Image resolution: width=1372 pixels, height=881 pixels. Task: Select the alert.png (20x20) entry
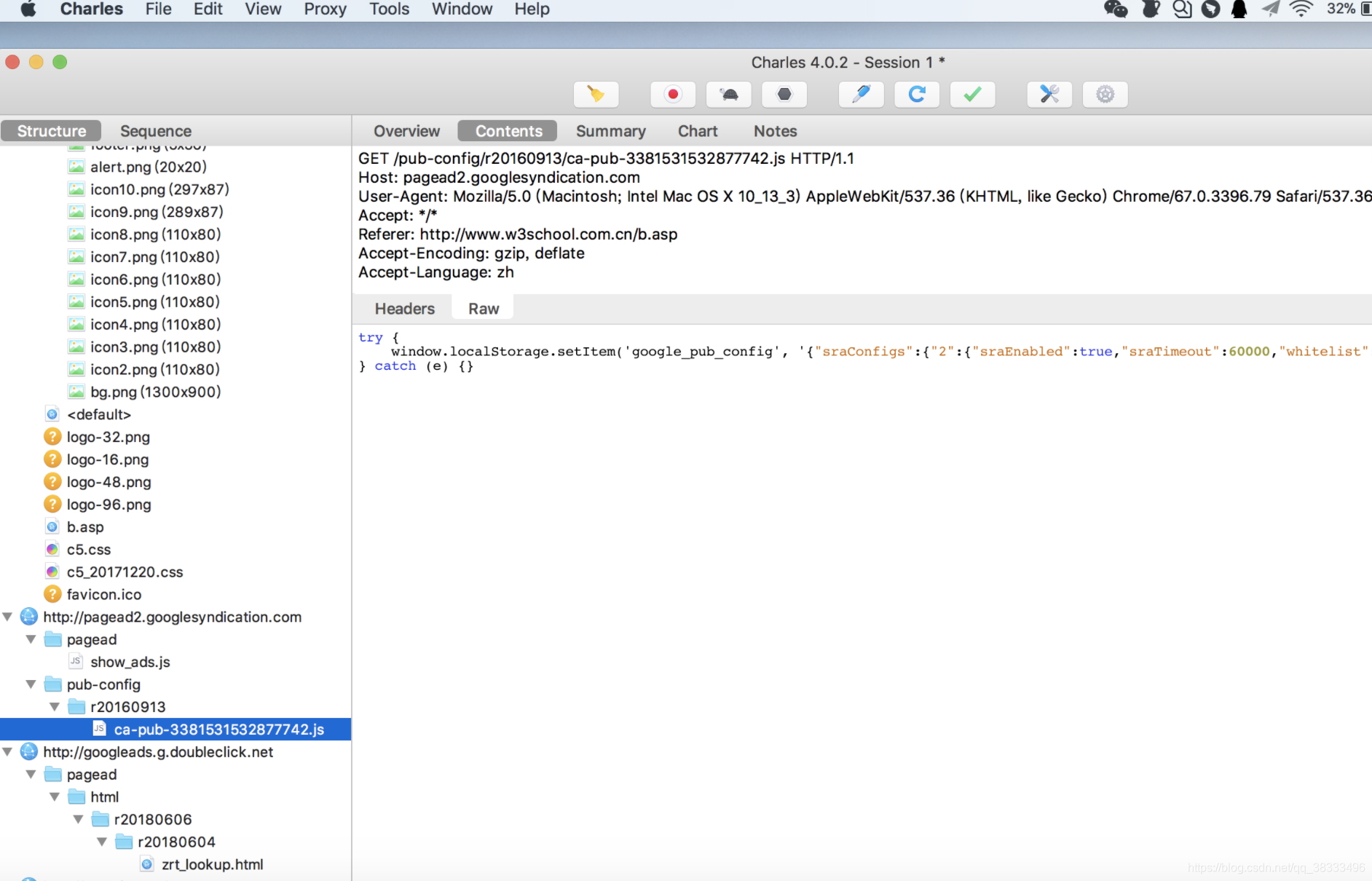(148, 167)
